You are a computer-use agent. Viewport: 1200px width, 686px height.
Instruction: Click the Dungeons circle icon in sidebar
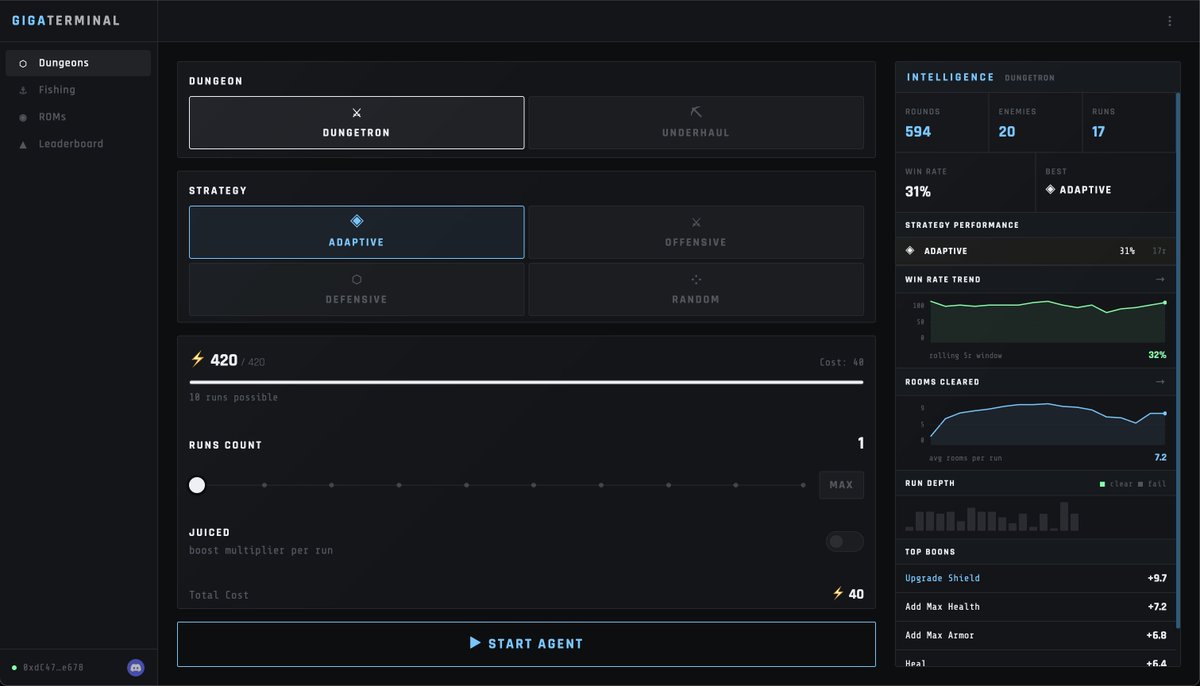(23, 63)
